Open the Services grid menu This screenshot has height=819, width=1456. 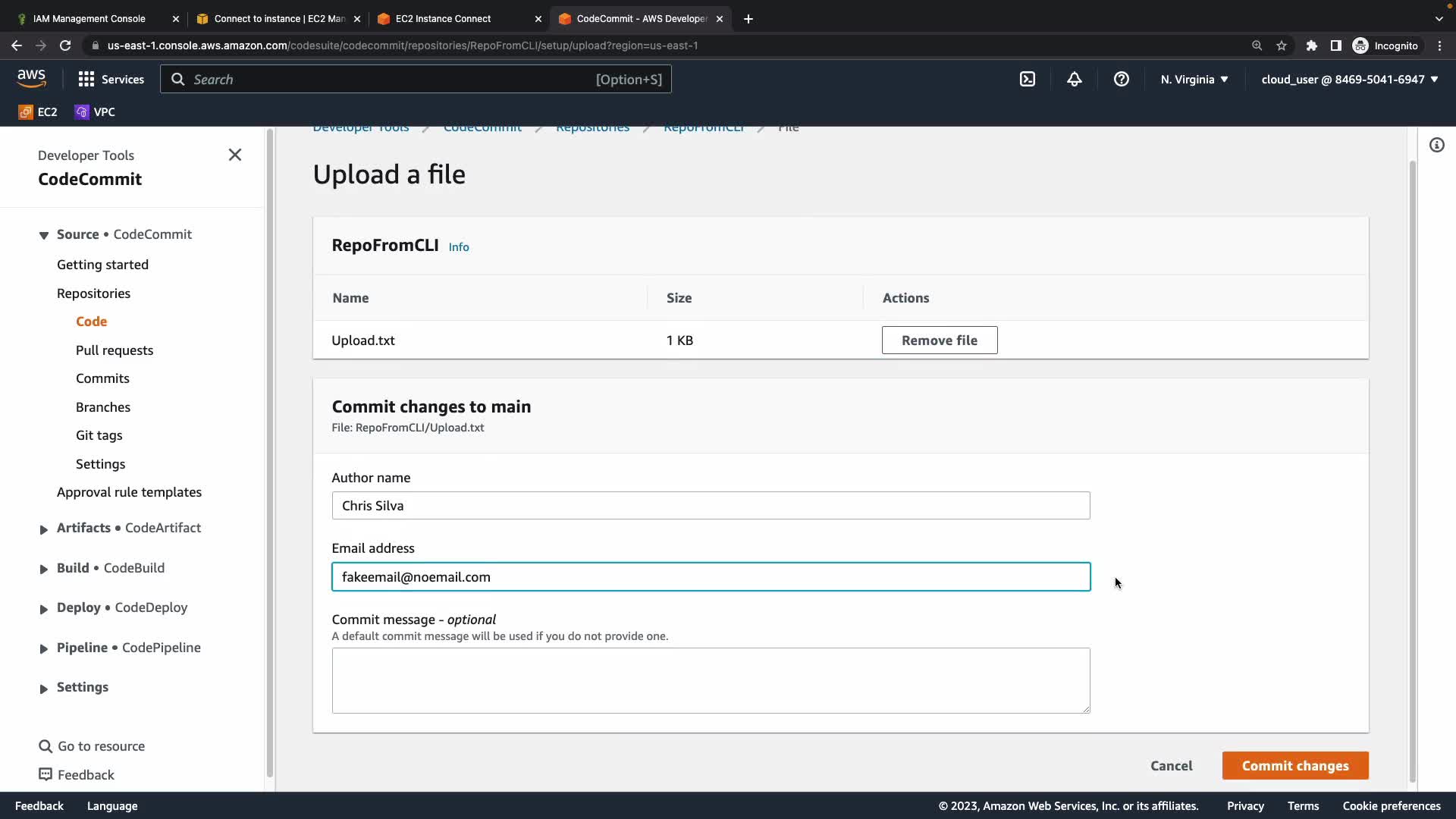pos(111,79)
